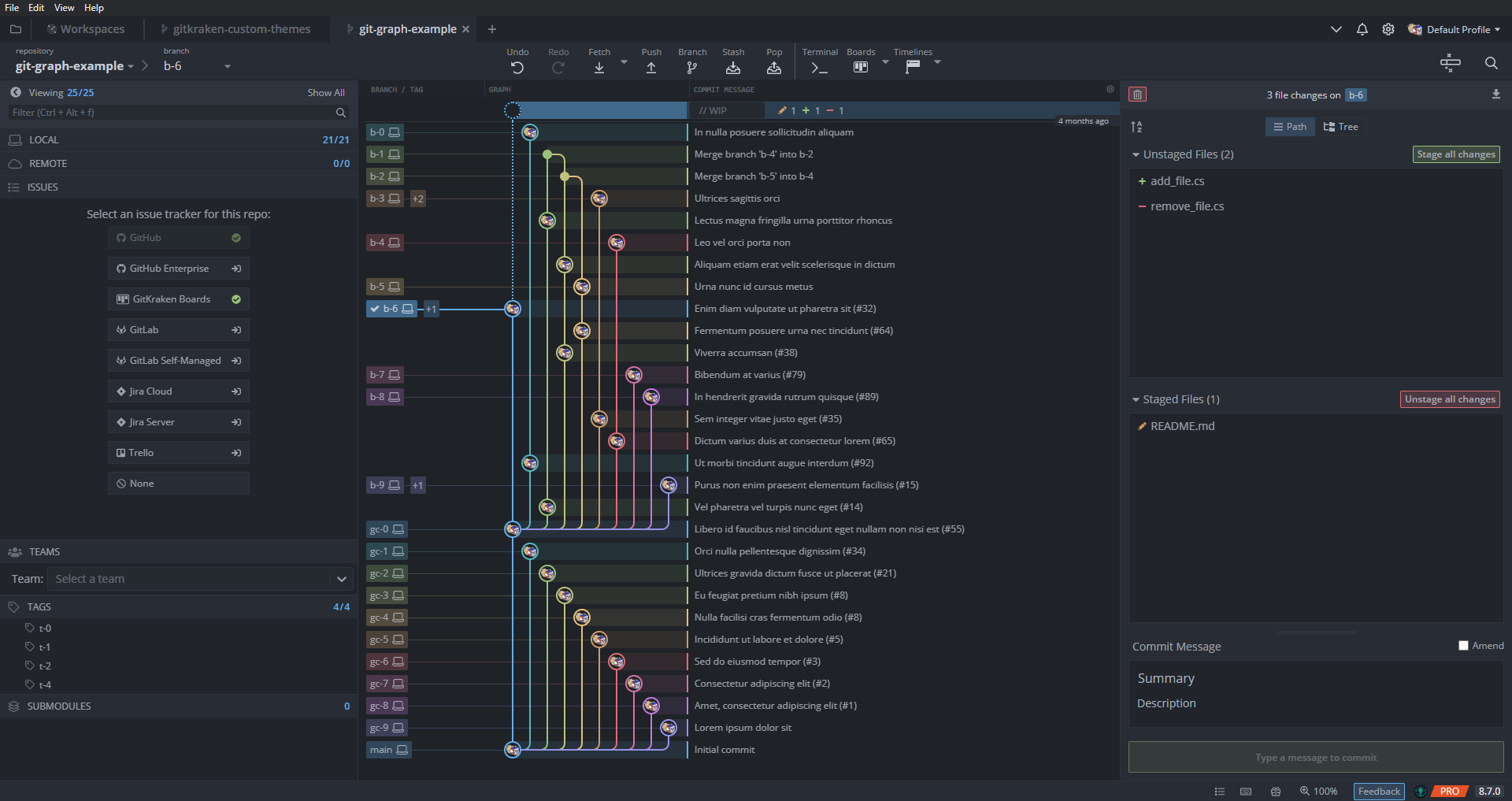Viewport: 1512px width, 801px height.
Task: Select the add_file.cs unstaged file
Action: (1316, 181)
